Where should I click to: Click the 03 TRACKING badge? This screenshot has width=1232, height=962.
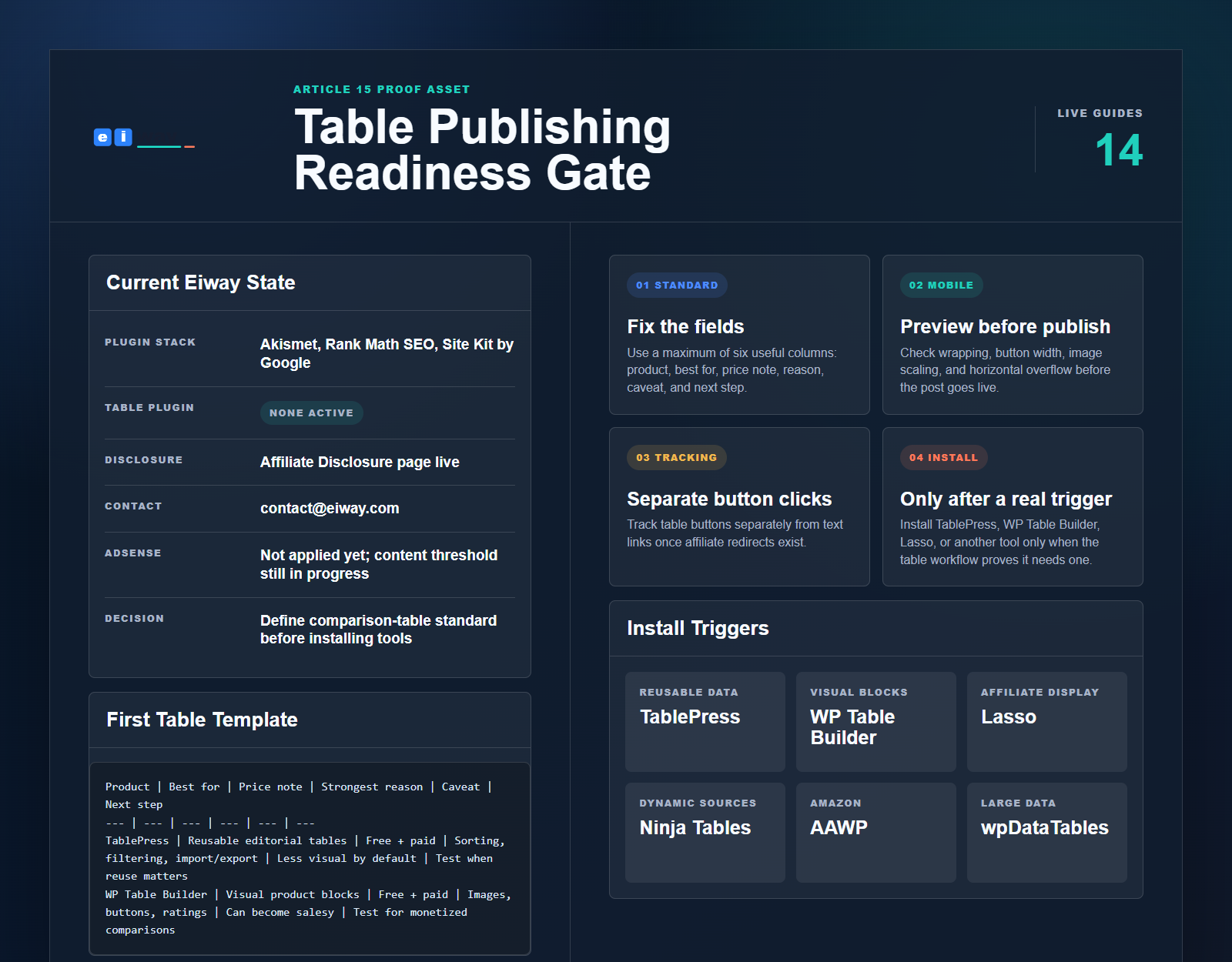coord(676,457)
